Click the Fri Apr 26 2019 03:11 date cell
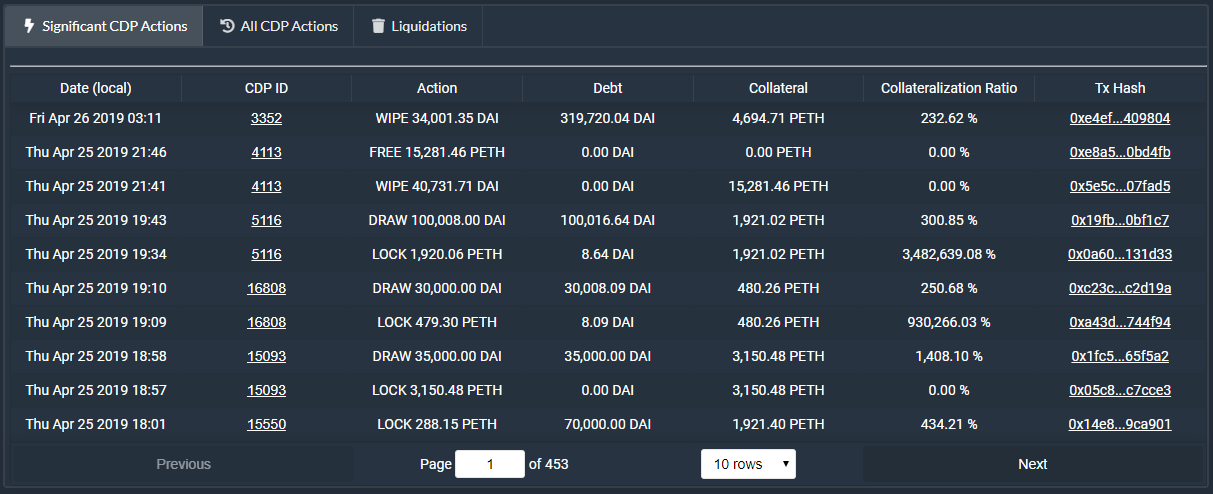1213x494 pixels. tap(96, 118)
